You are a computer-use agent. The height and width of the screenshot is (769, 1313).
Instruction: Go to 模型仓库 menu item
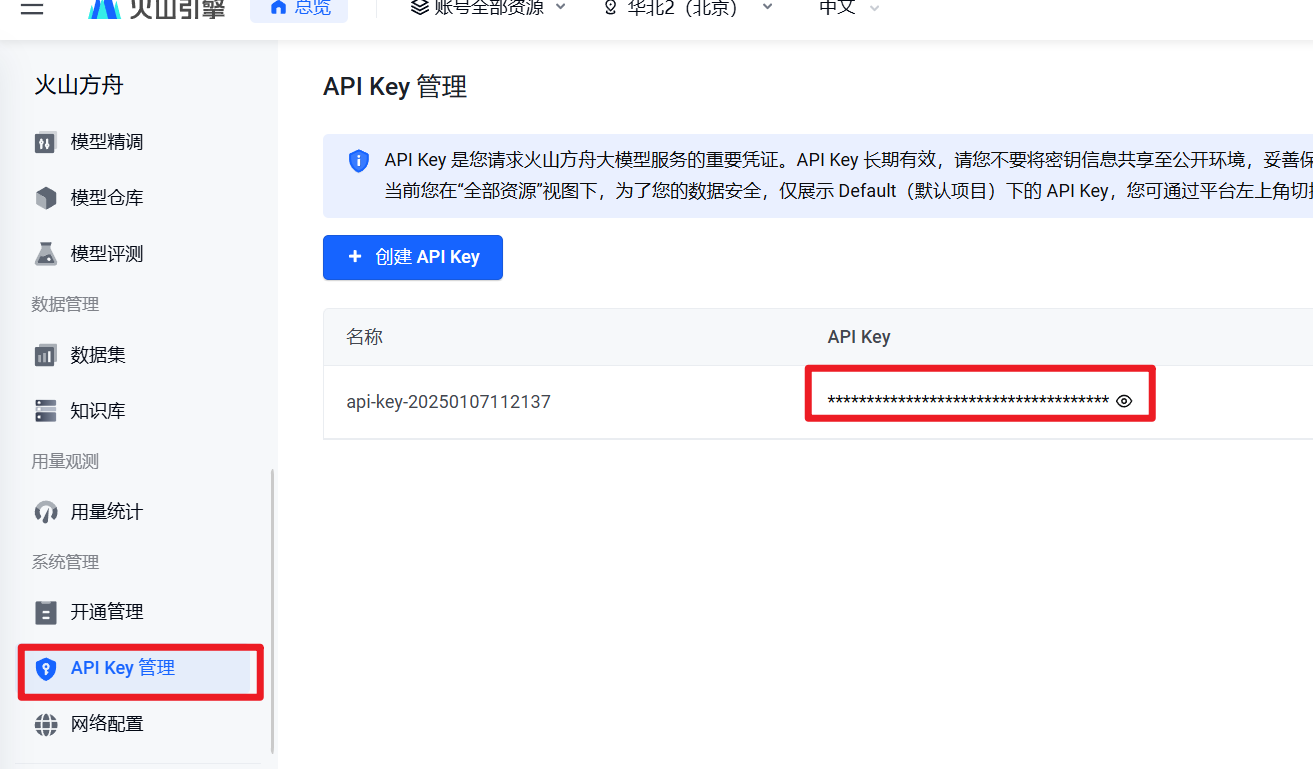click(x=107, y=198)
